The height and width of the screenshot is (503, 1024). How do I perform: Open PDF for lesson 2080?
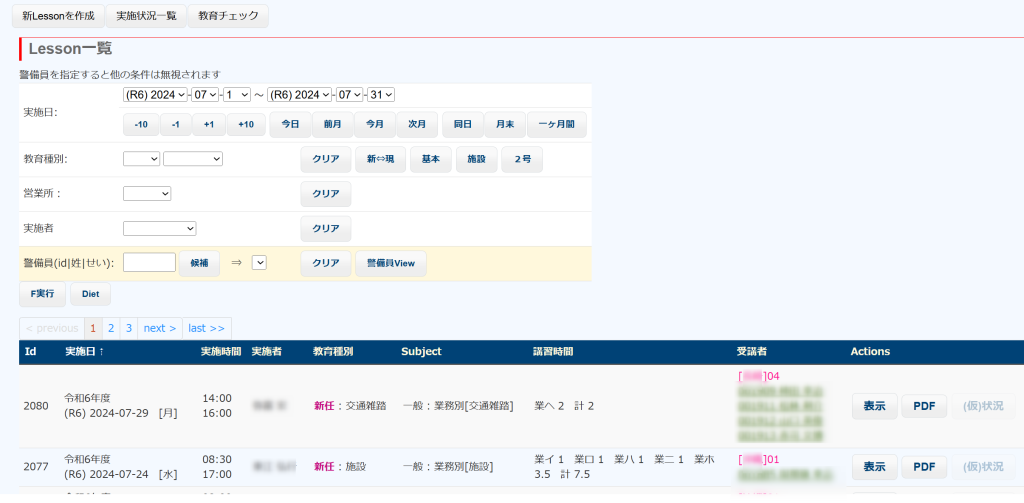tap(923, 407)
